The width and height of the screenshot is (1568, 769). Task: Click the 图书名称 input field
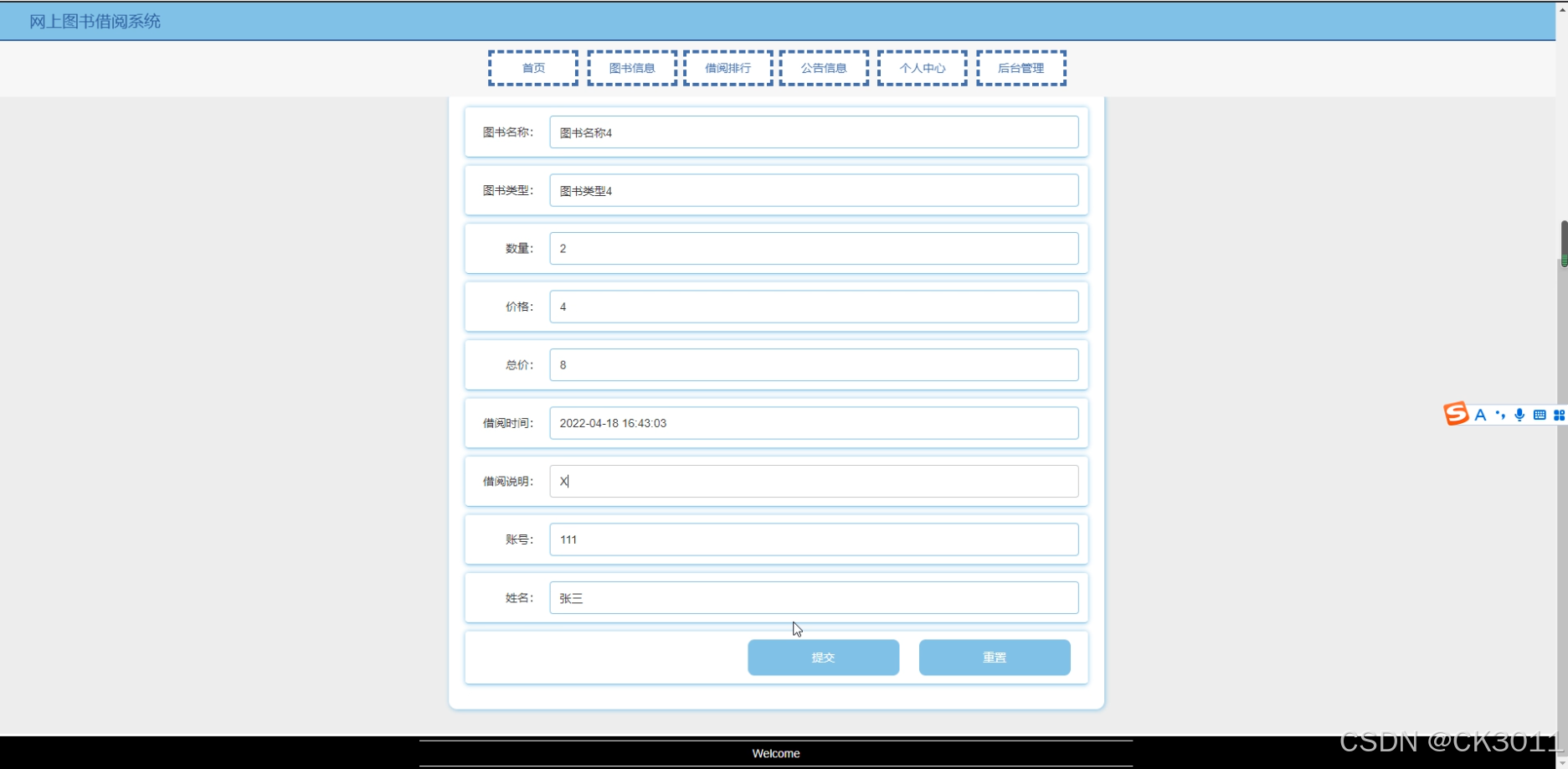[813, 132]
